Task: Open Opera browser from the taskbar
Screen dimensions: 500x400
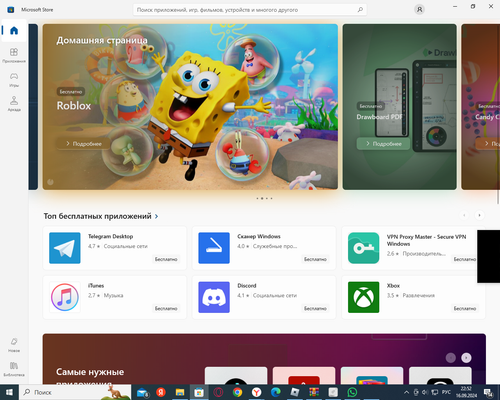Action: [x=218, y=392]
